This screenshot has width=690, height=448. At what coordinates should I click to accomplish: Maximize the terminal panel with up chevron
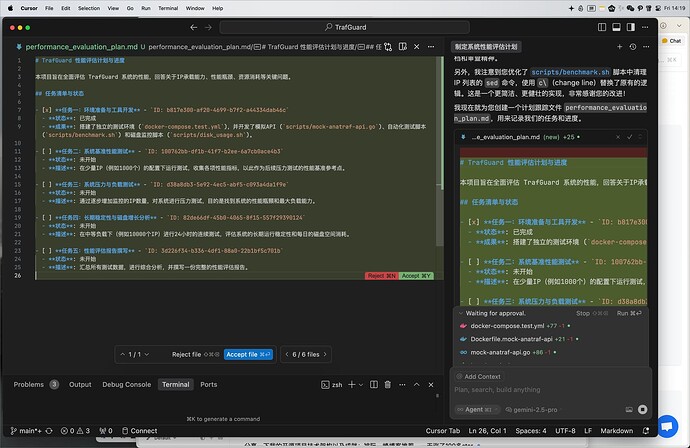click(416, 385)
